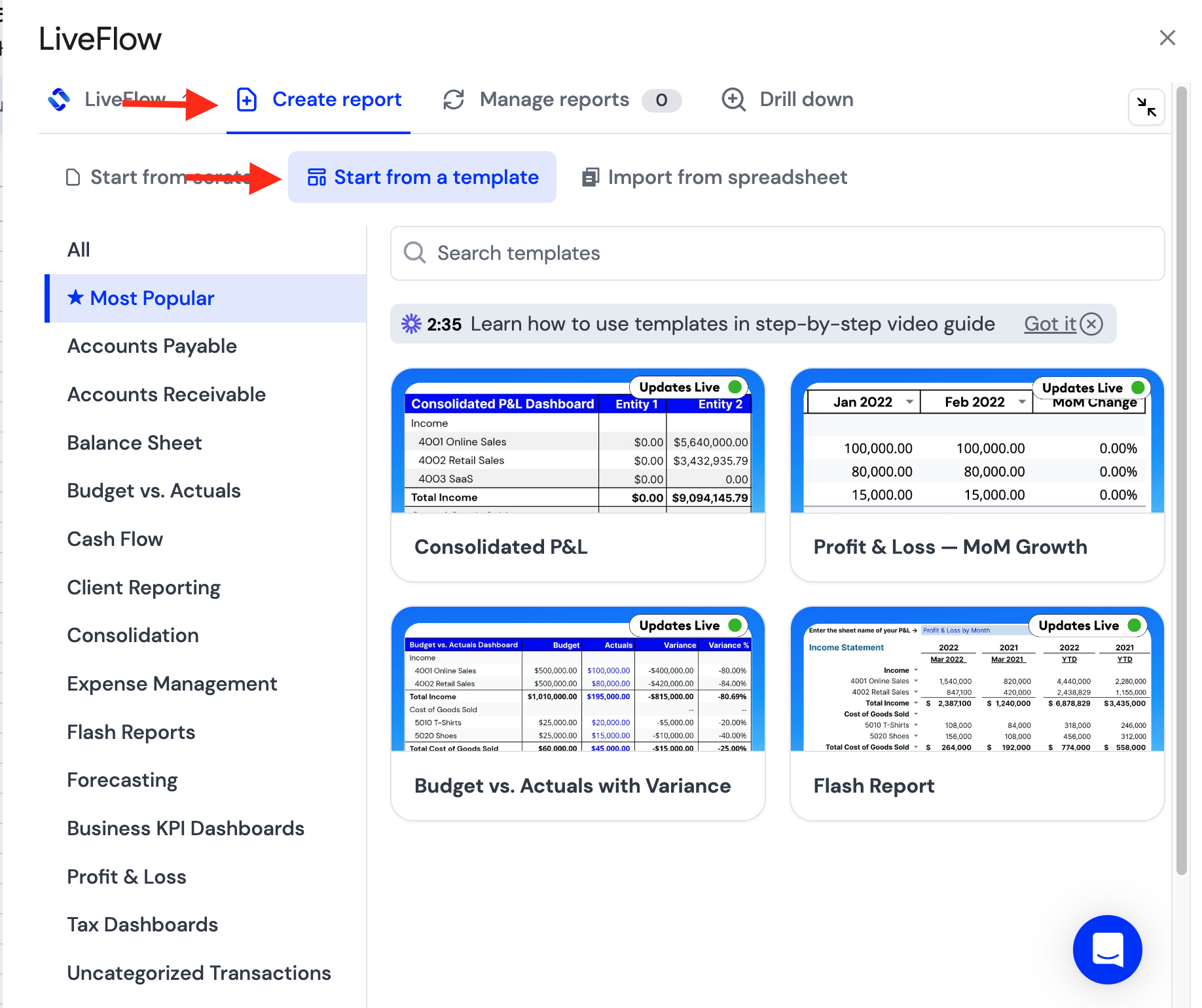Open the Drill down tab

788,99
